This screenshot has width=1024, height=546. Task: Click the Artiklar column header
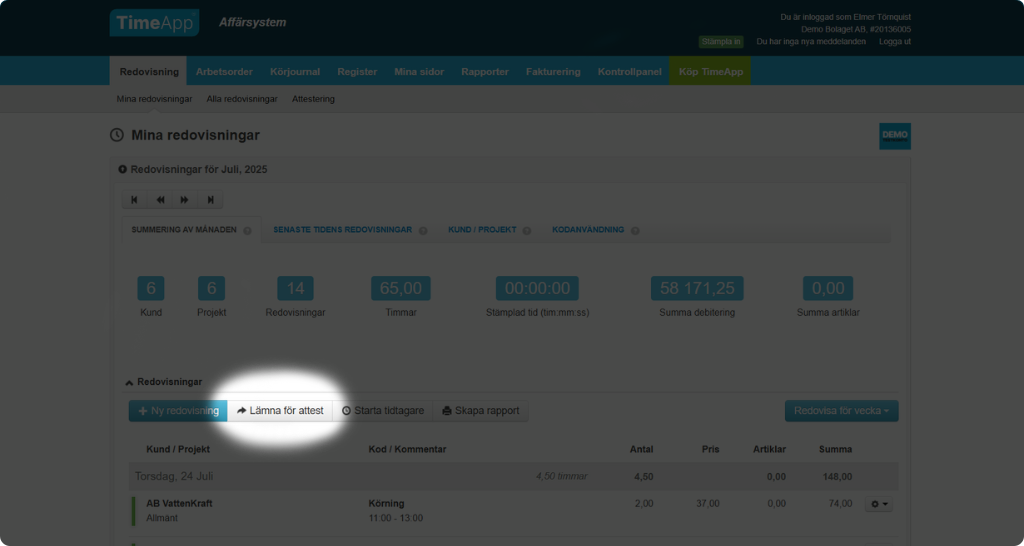[x=769, y=449]
